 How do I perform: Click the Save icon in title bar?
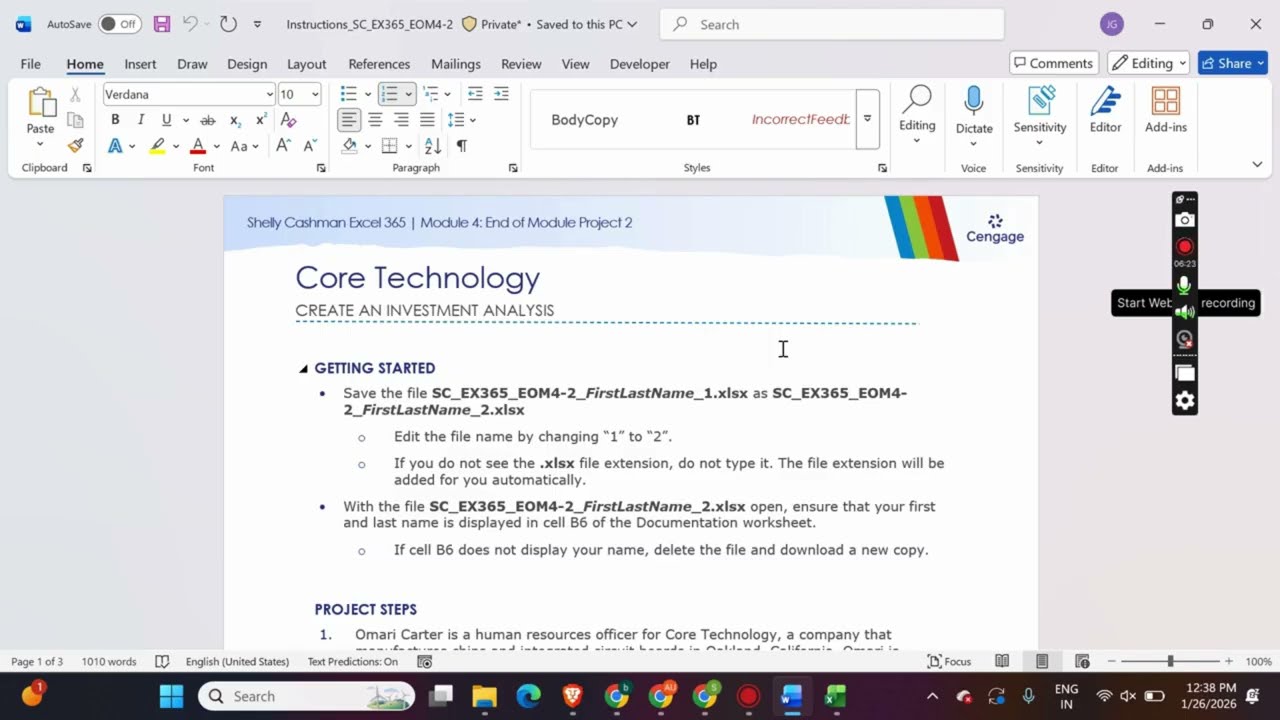pyautogui.click(x=161, y=24)
